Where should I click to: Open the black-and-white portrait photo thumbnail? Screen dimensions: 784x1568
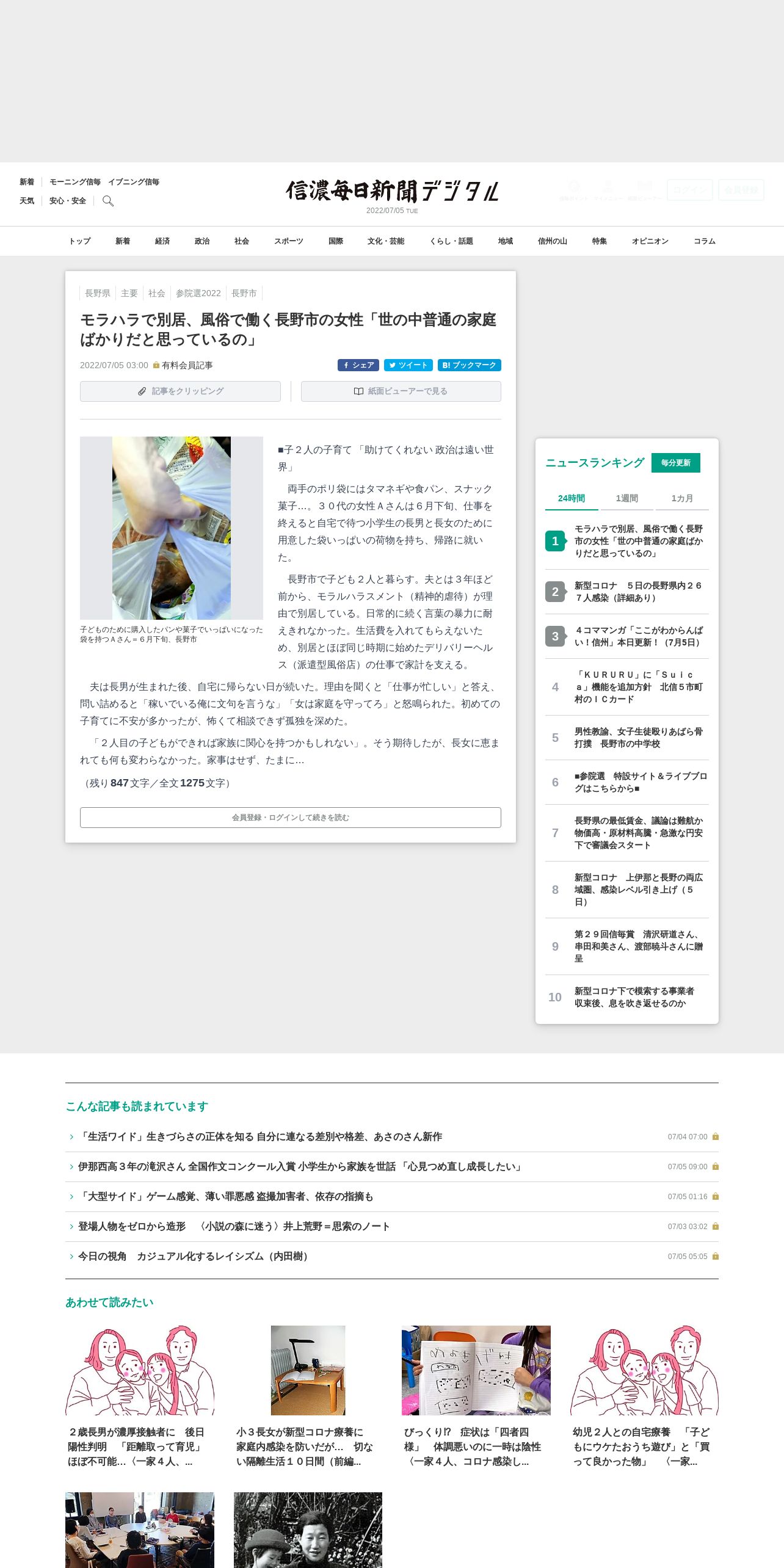click(x=308, y=1530)
